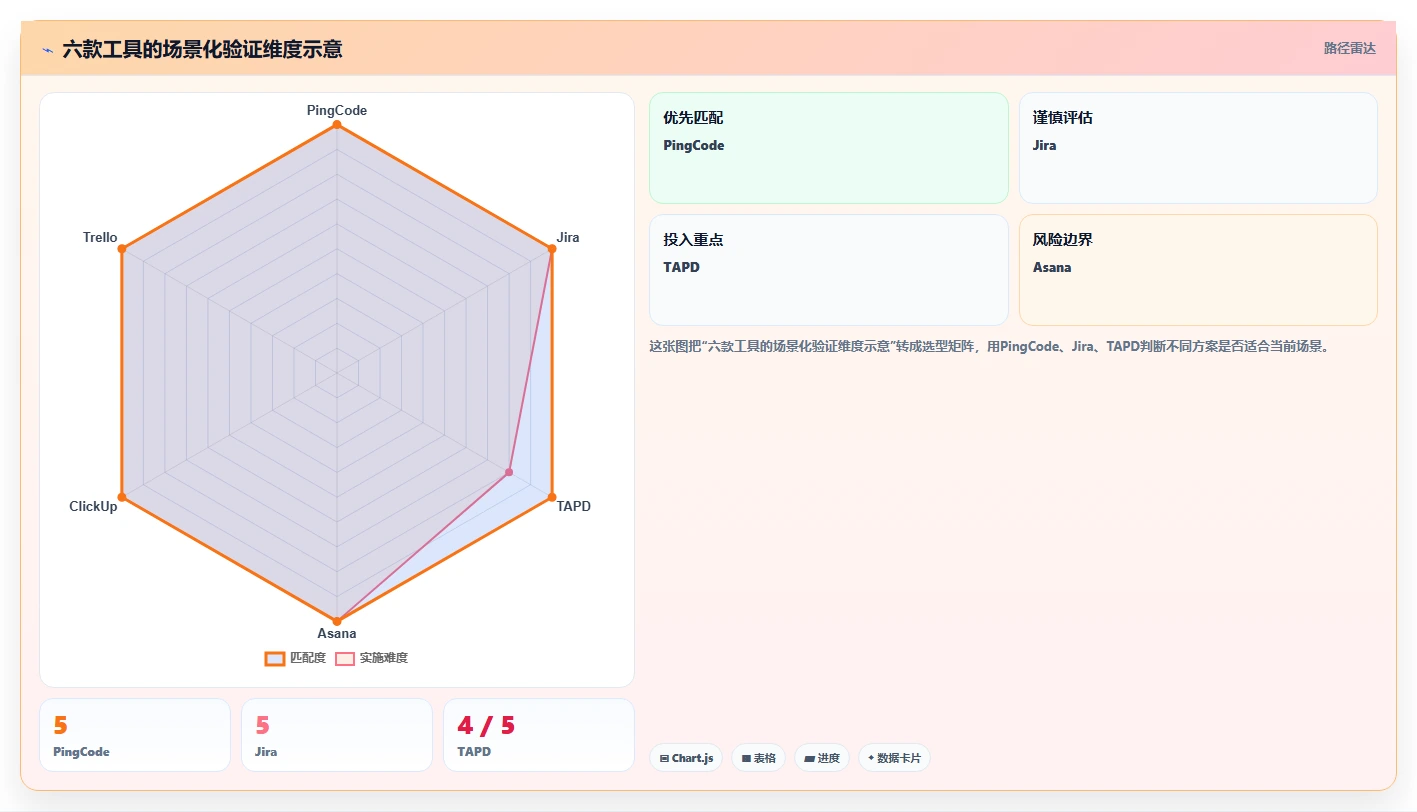
Task: Open the 优先匹配 PingCode card
Action: coord(829,148)
